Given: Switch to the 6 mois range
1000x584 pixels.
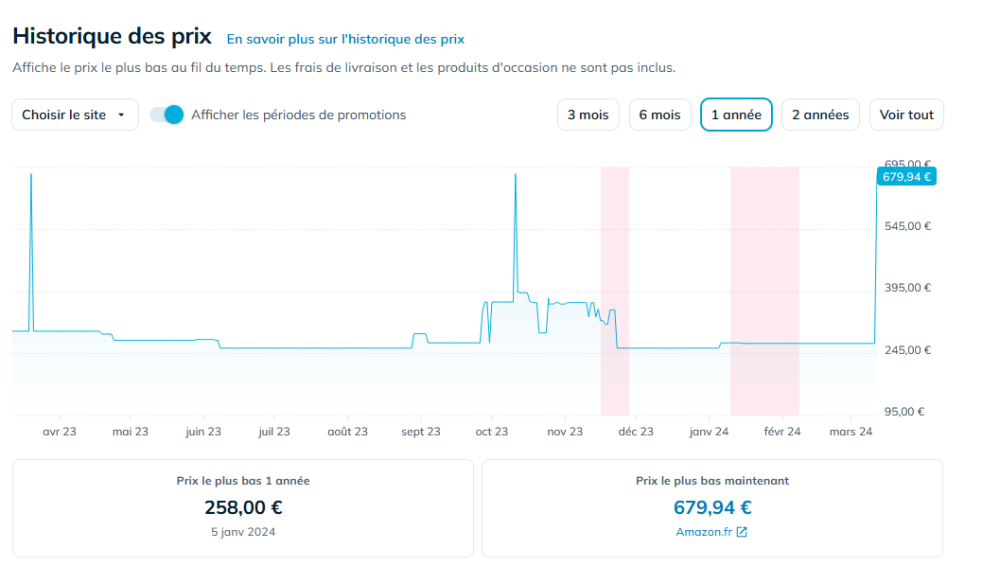Looking at the screenshot, I should point(660,115).
